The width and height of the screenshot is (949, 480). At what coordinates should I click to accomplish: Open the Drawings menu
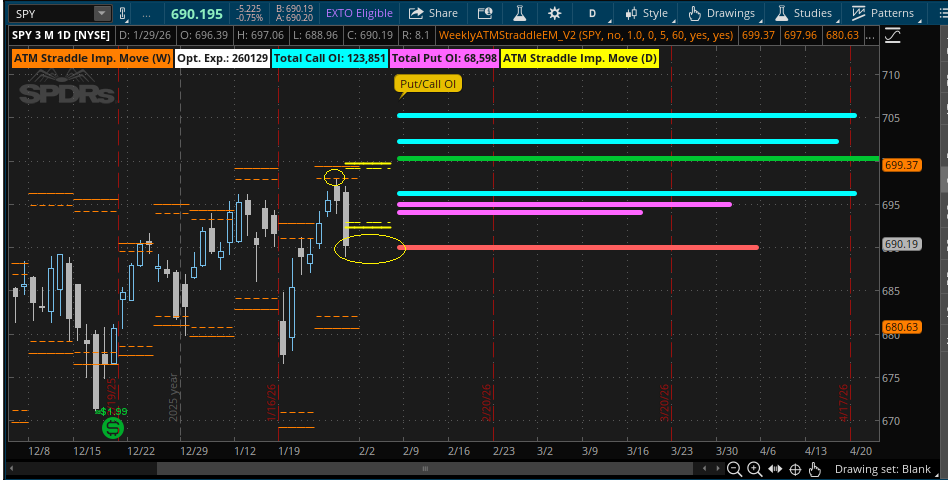[721, 13]
